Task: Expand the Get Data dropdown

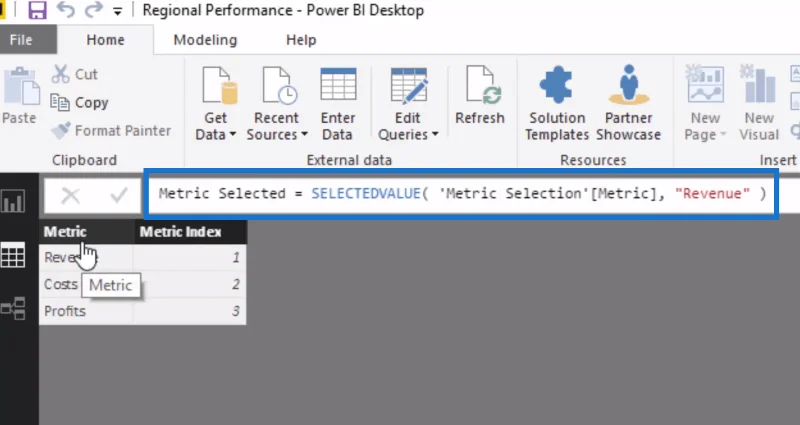Action: point(216,104)
